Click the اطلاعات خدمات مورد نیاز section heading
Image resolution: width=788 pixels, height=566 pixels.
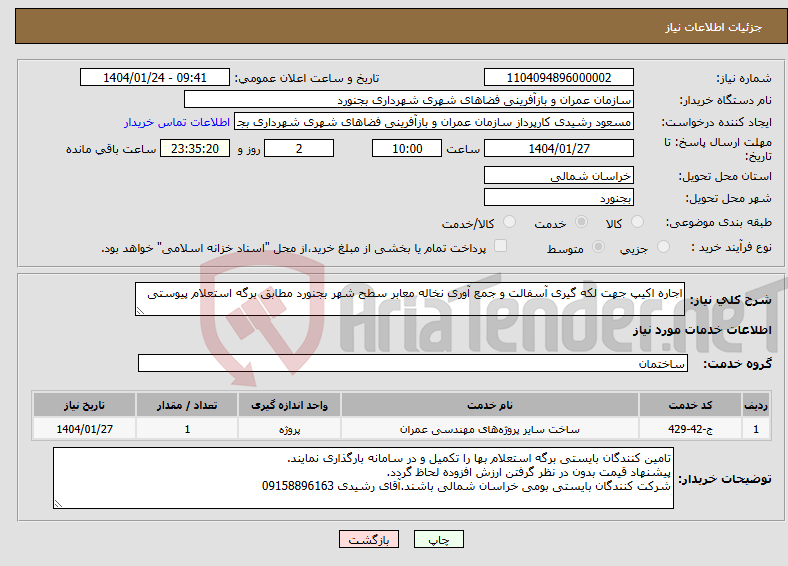[702, 330]
